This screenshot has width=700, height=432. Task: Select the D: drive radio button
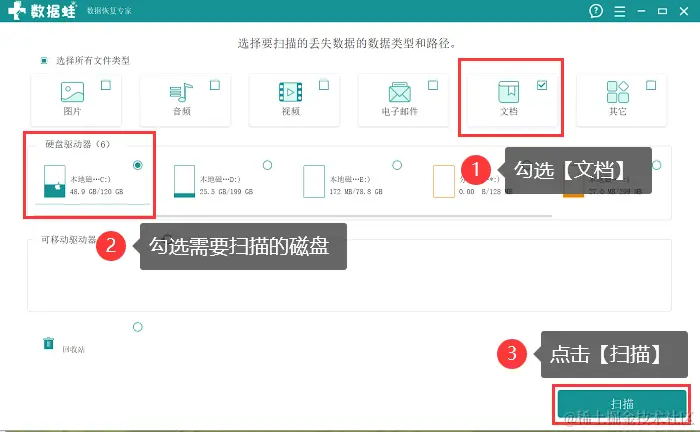point(267,165)
